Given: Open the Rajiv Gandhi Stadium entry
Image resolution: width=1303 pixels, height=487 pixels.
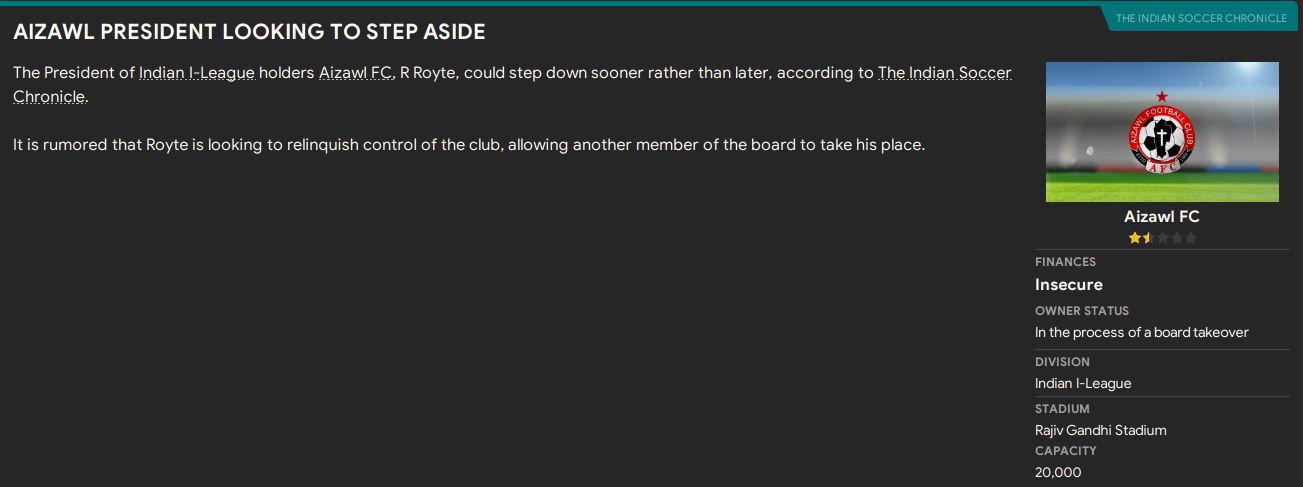Looking at the screenshot, I should pyautogui.click(x=1100, y=430).
